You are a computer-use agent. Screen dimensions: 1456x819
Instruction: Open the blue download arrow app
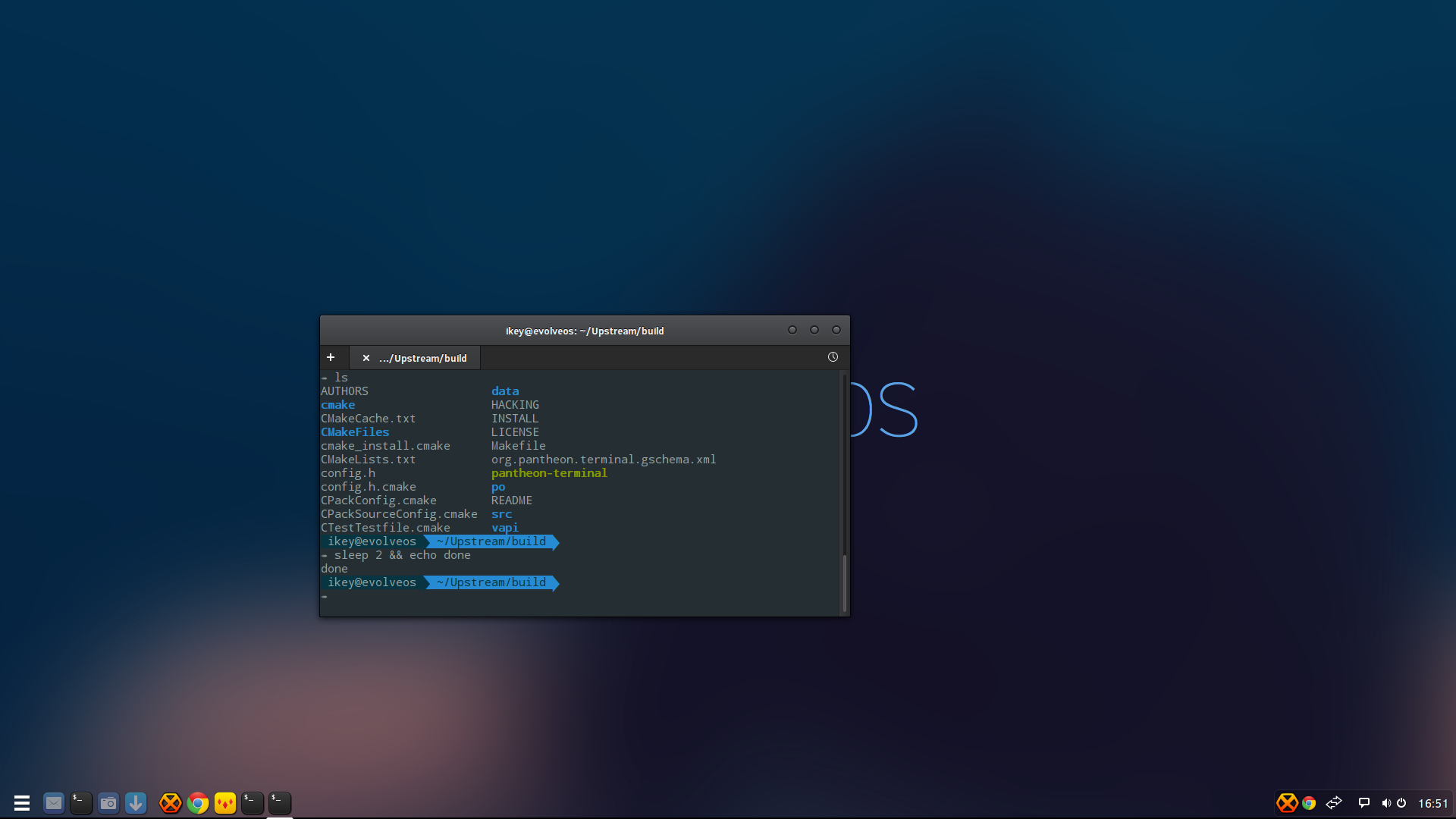136,802
